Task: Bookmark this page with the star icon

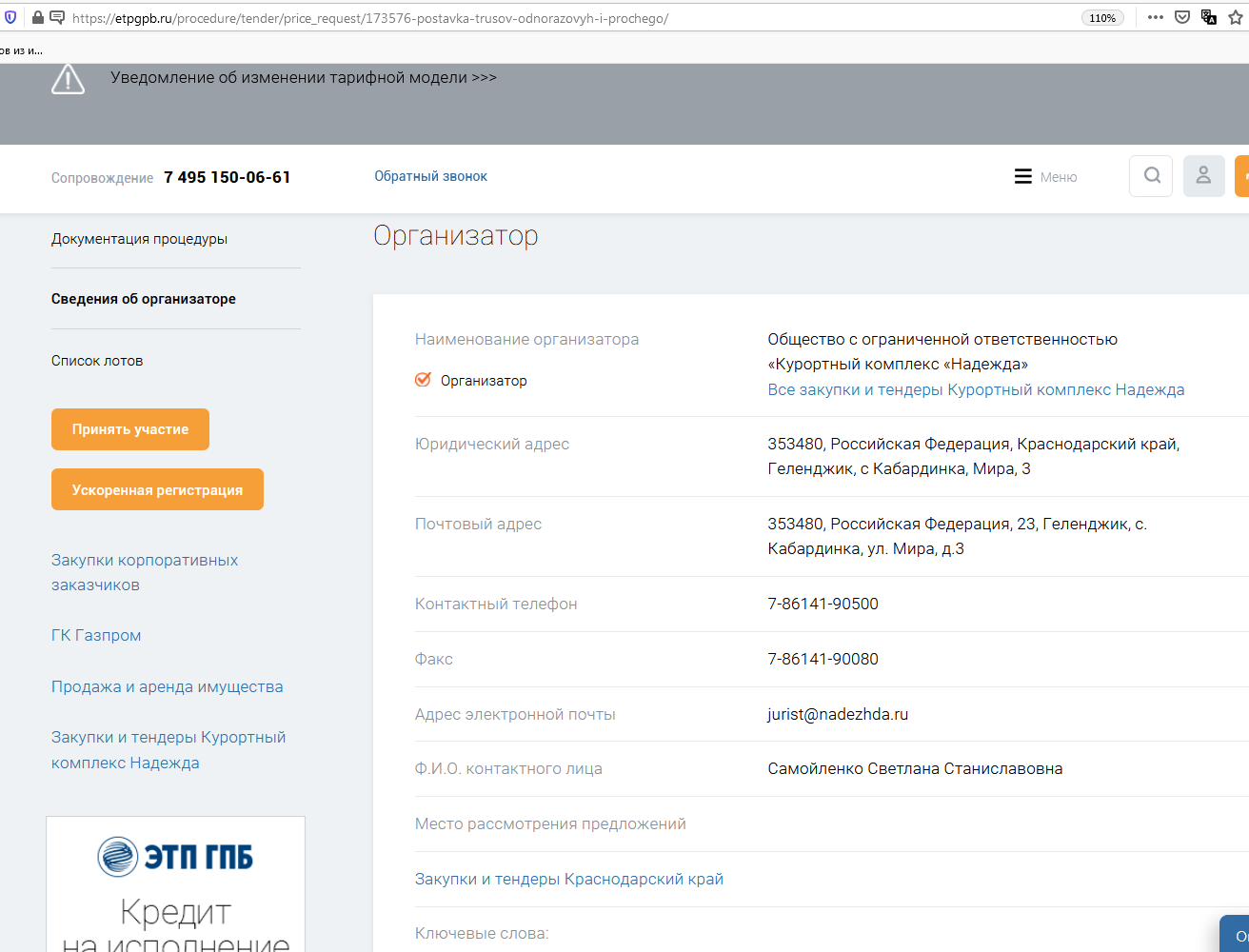Action: [1236, 17]
